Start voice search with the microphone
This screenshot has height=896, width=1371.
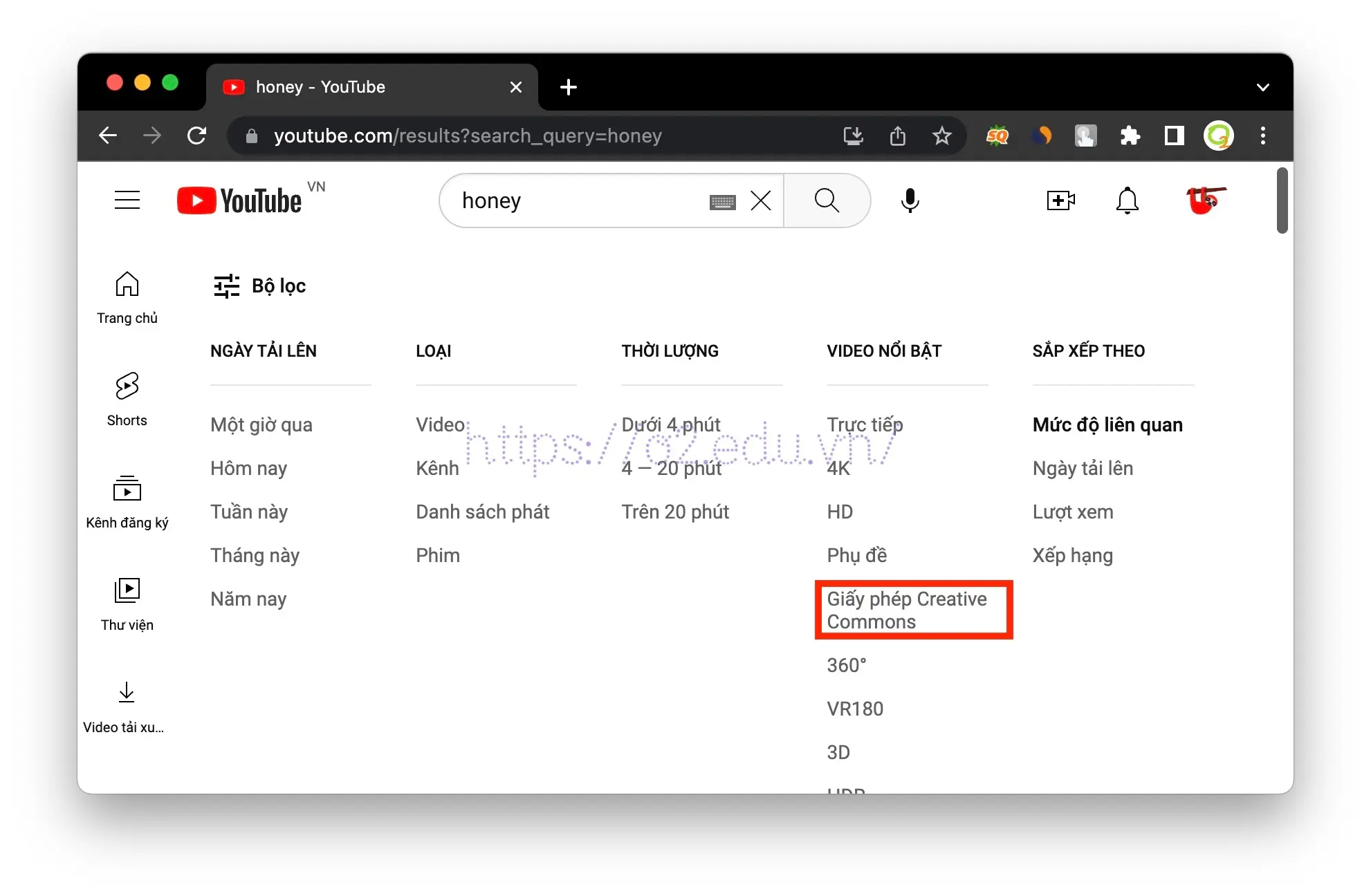tap(910, 200)
